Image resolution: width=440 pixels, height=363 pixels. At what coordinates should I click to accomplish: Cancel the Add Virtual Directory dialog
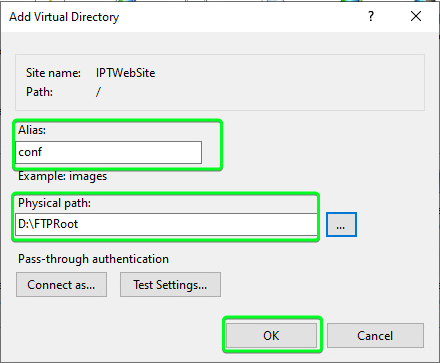coord(375,335)
